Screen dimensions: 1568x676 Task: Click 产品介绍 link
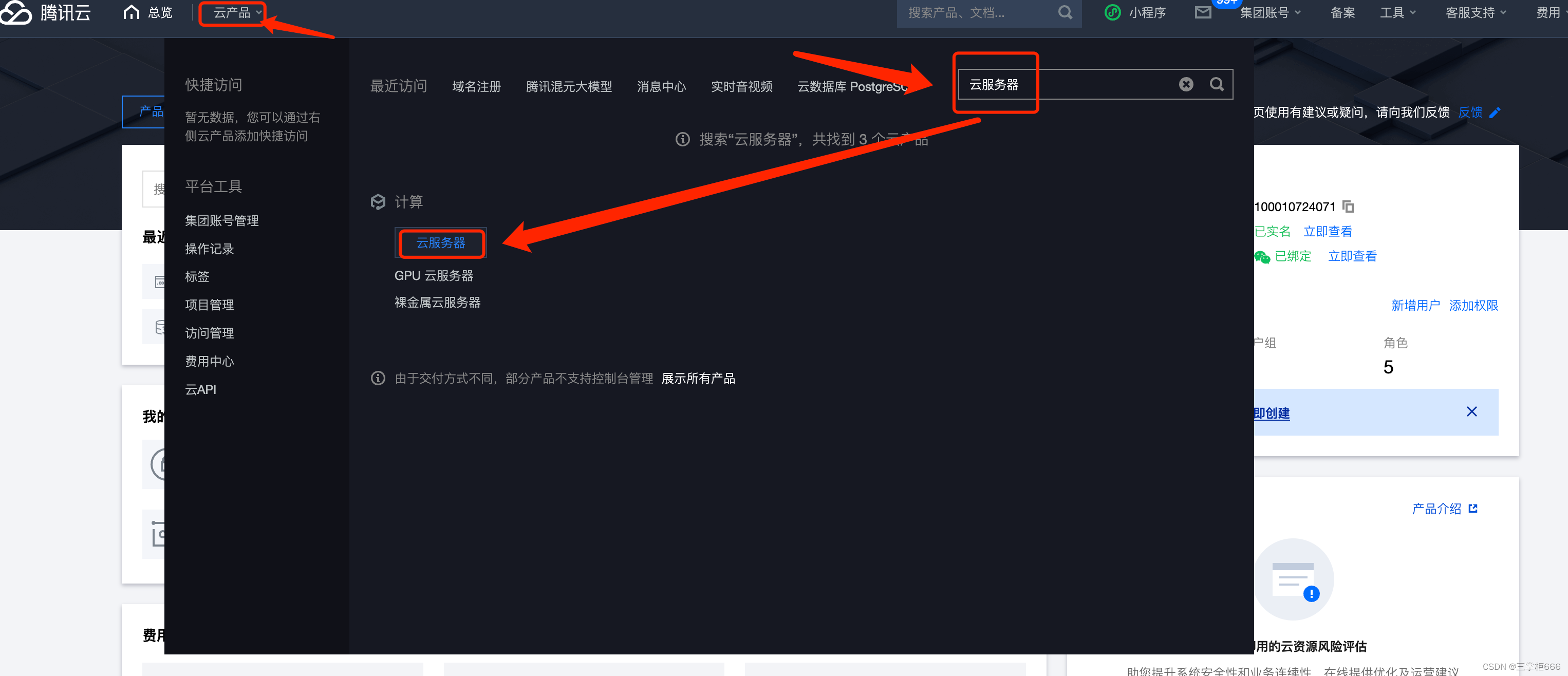click(x=1436, y=509)
